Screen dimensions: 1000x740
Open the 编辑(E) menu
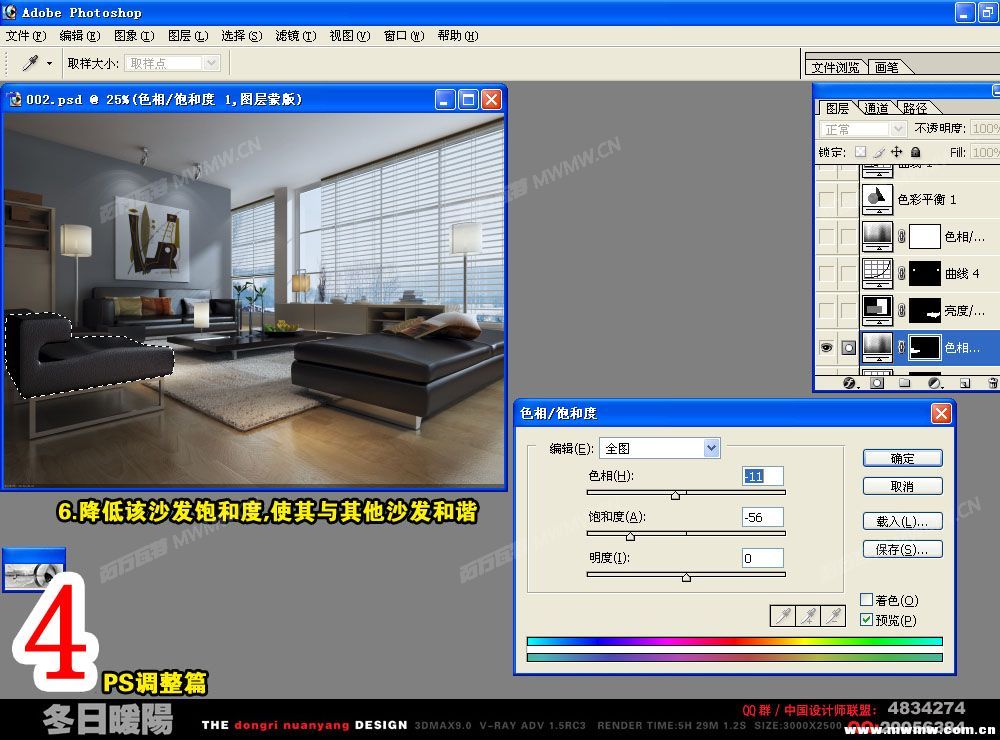[x=80, y=36]
